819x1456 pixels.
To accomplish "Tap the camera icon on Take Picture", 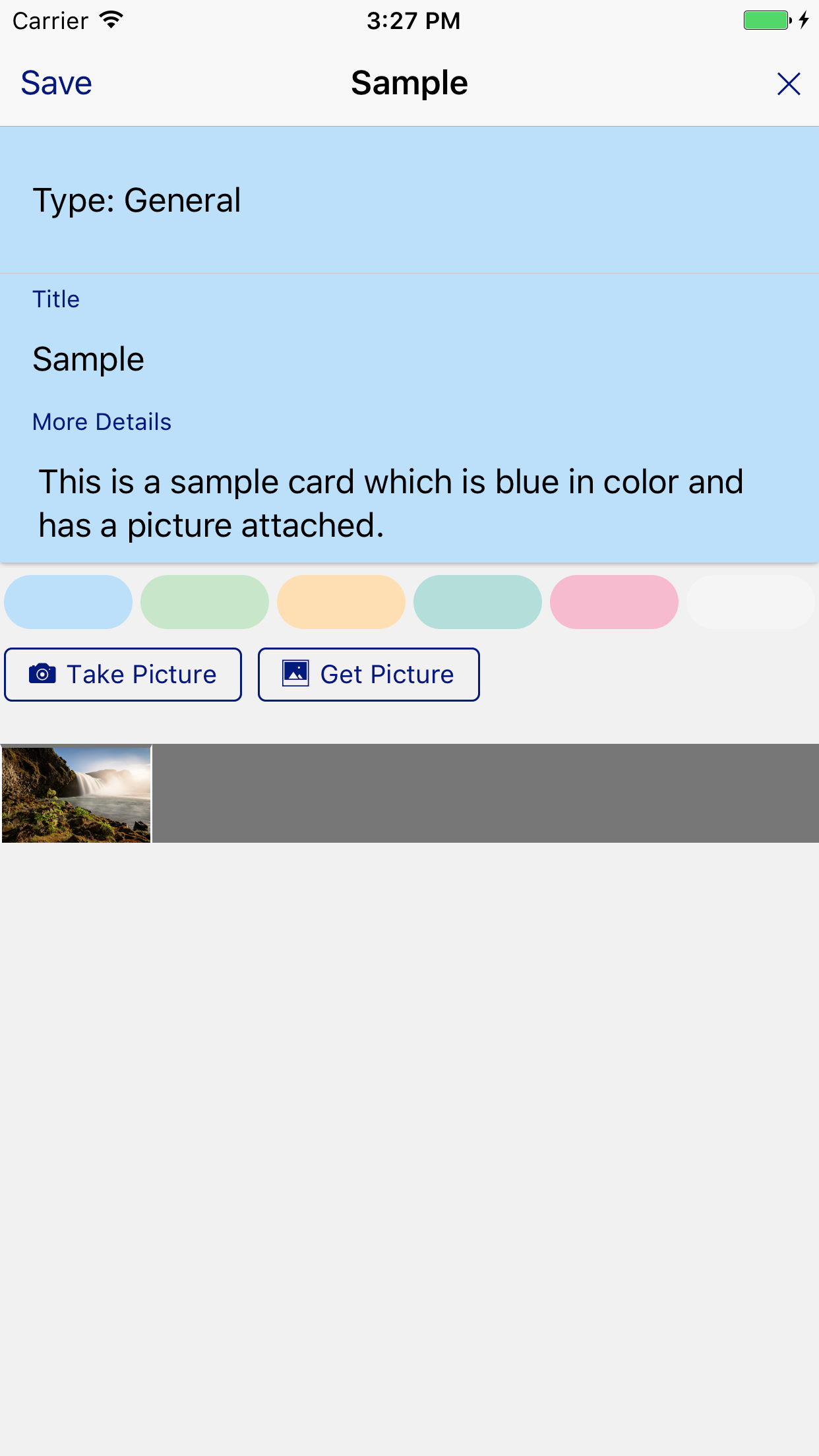I will pyautogui.click(x=42, y=674).
